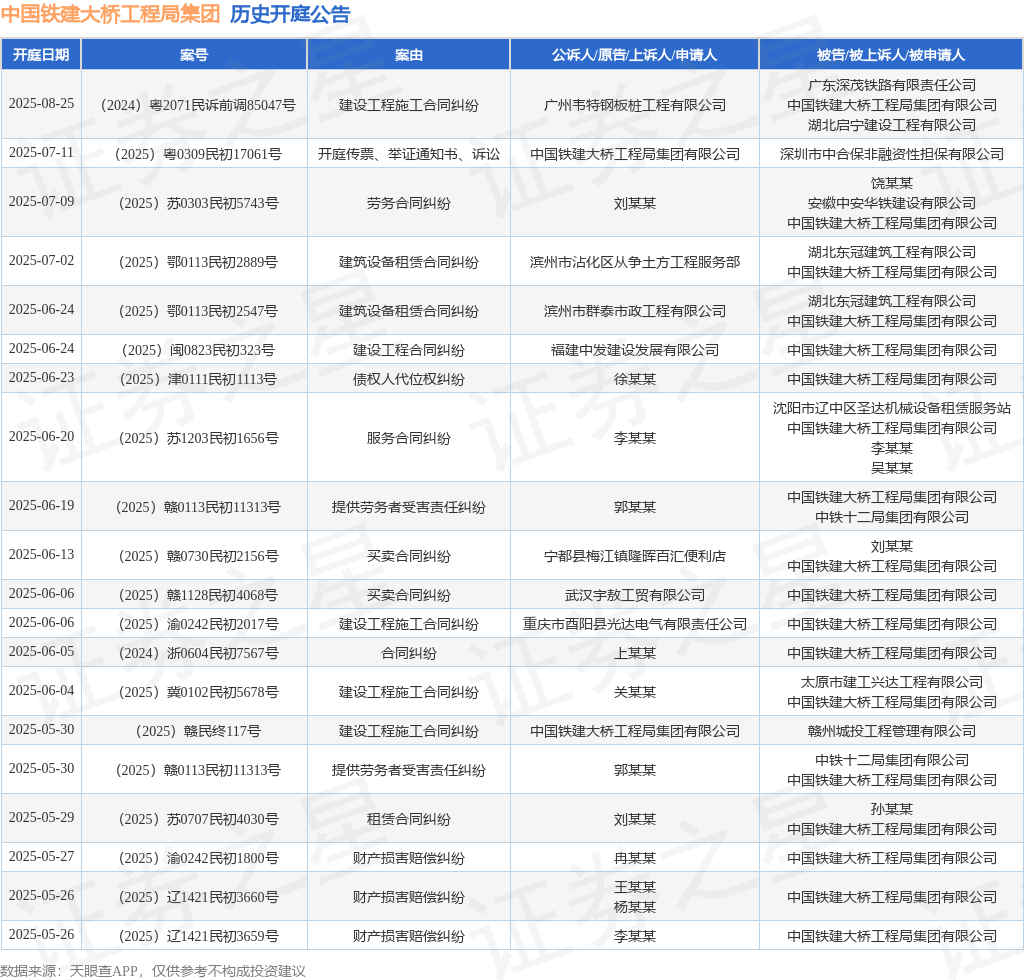This screenshot has width=1024, height=980.
Task: Click the cause cell 服务合同纠纷
Action: pos(409,438)
